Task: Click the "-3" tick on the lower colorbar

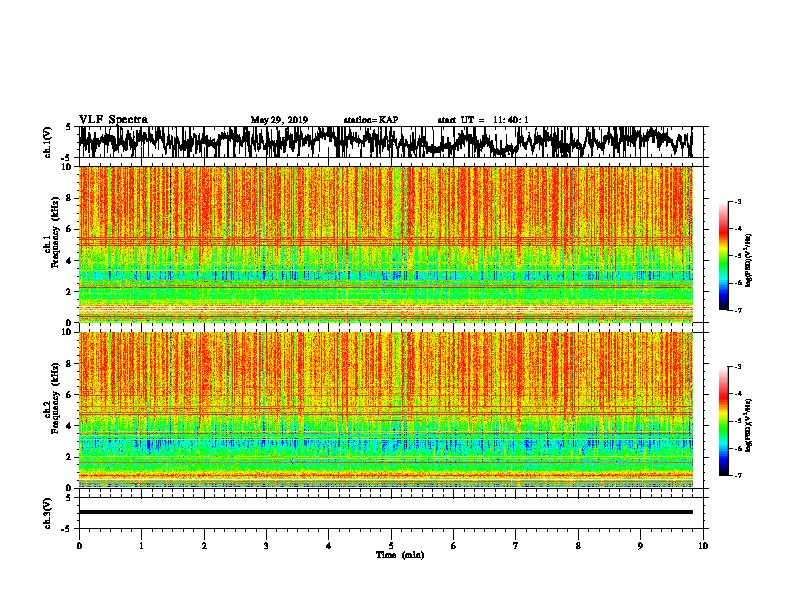Action: [738, 367]
